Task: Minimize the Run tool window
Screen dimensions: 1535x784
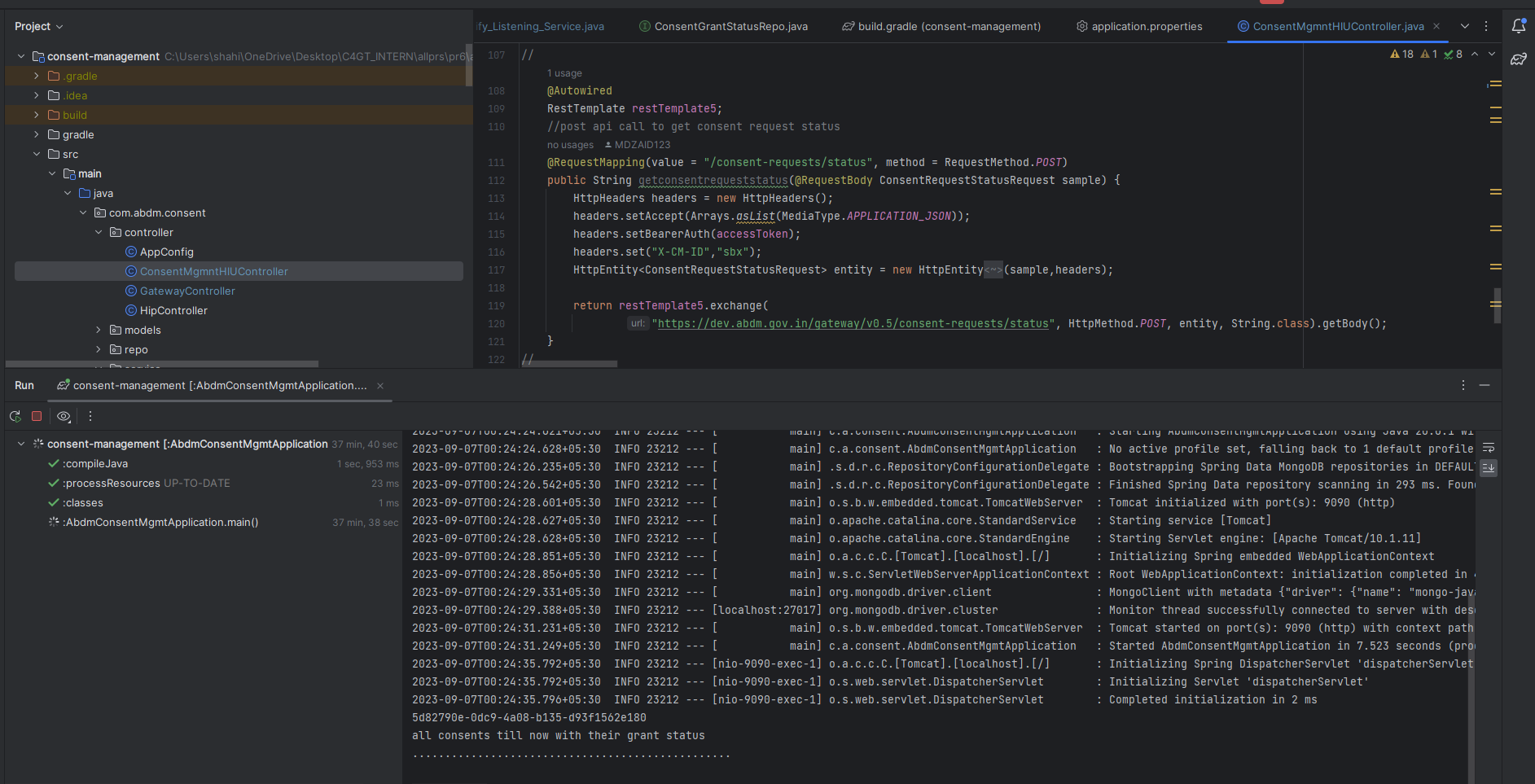Action: coord(1485,385)
